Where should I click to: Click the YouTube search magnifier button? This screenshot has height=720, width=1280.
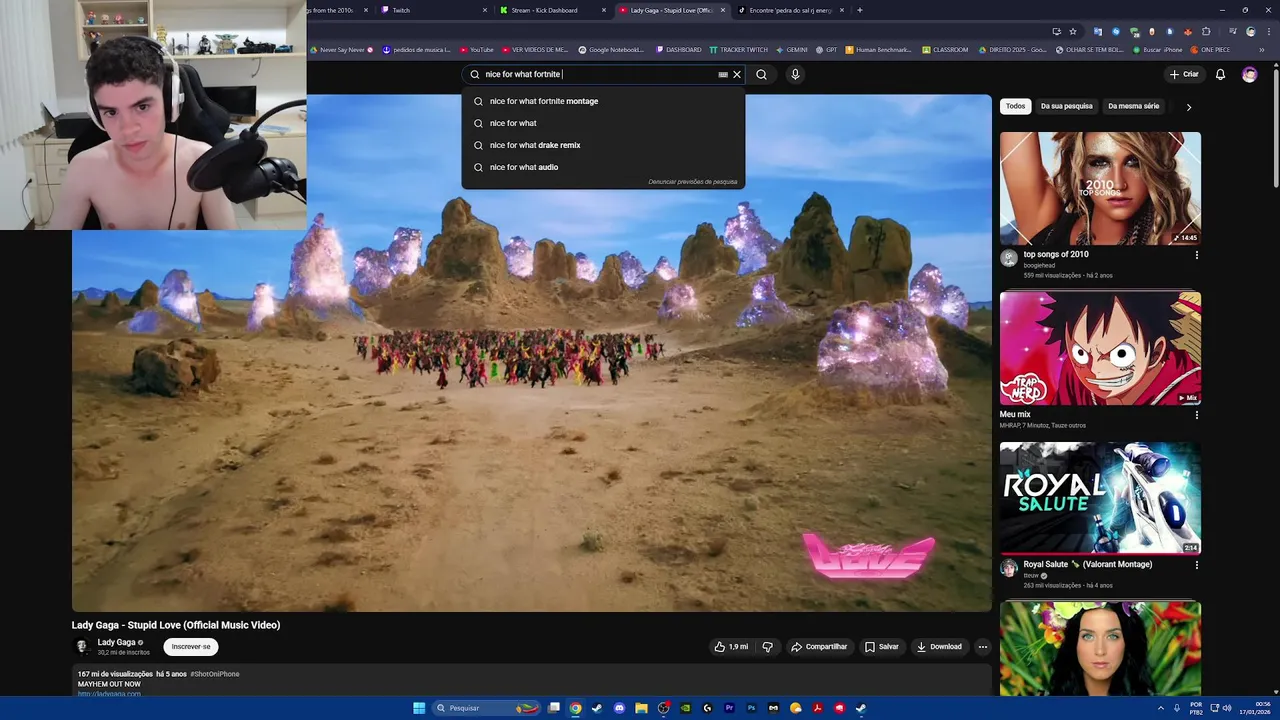click(x=761, y=74)
